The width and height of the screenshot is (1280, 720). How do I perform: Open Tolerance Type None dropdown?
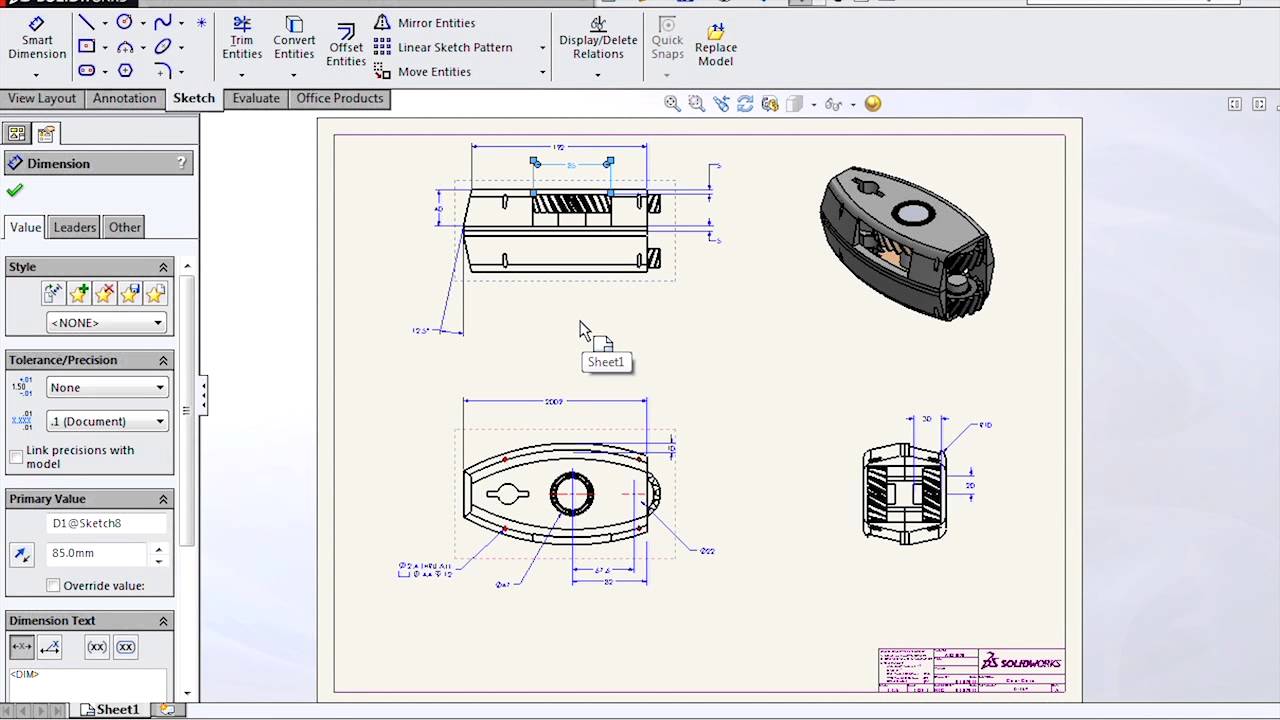(106, 387)
